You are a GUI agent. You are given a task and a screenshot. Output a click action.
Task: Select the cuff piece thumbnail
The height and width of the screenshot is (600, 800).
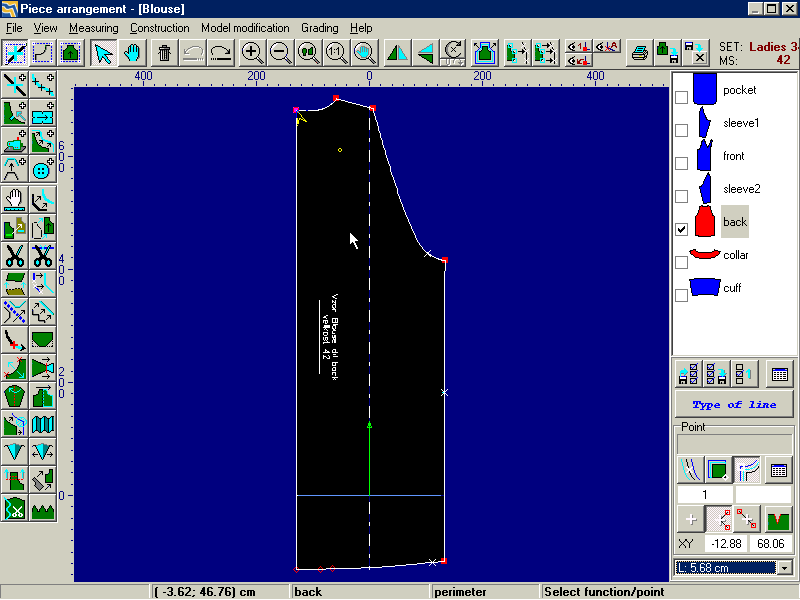coord(705,287)
